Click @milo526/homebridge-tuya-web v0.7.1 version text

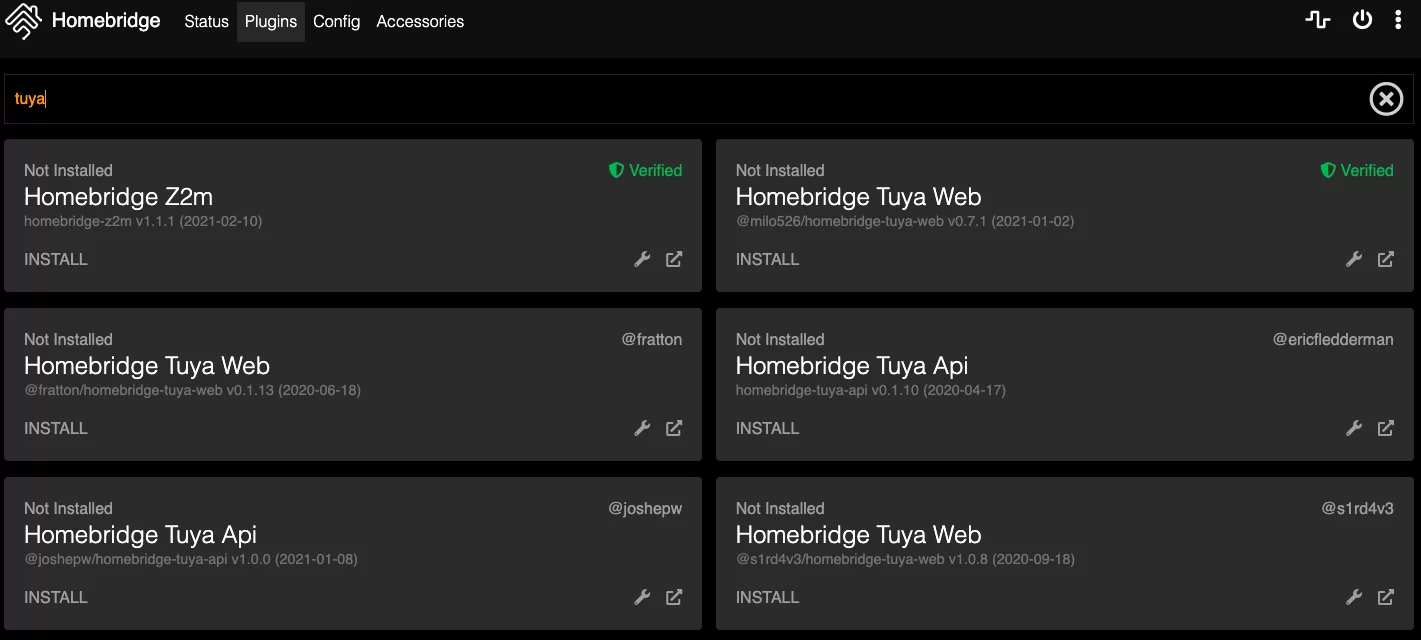905,221
